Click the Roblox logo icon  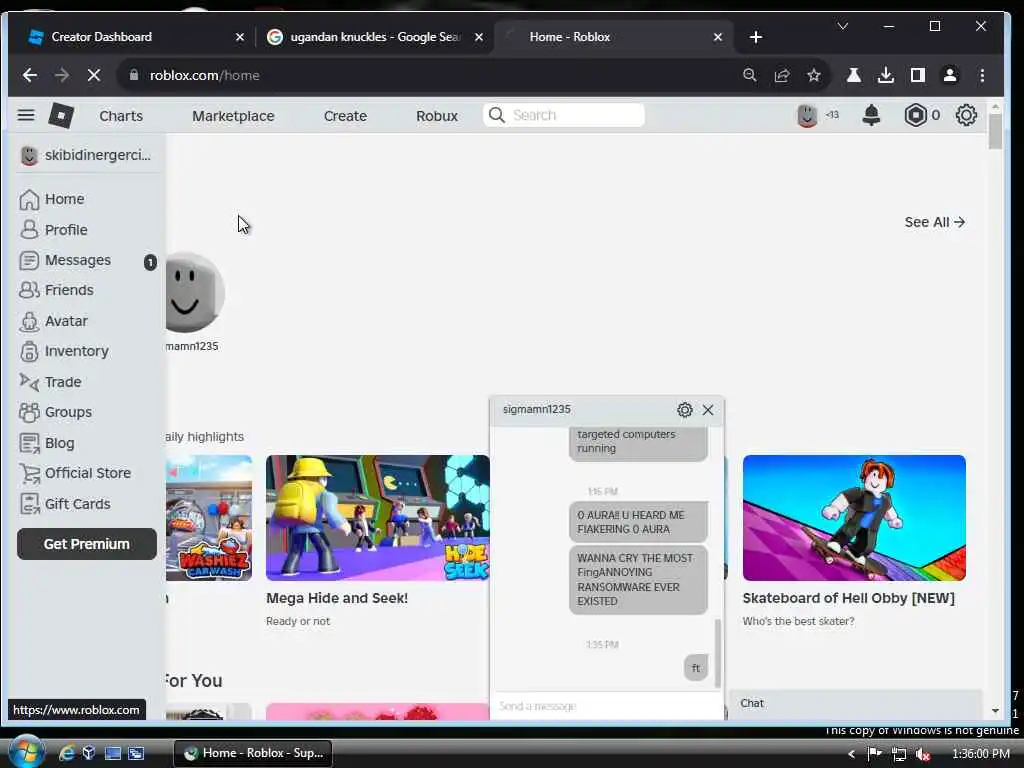pos(61,116)
